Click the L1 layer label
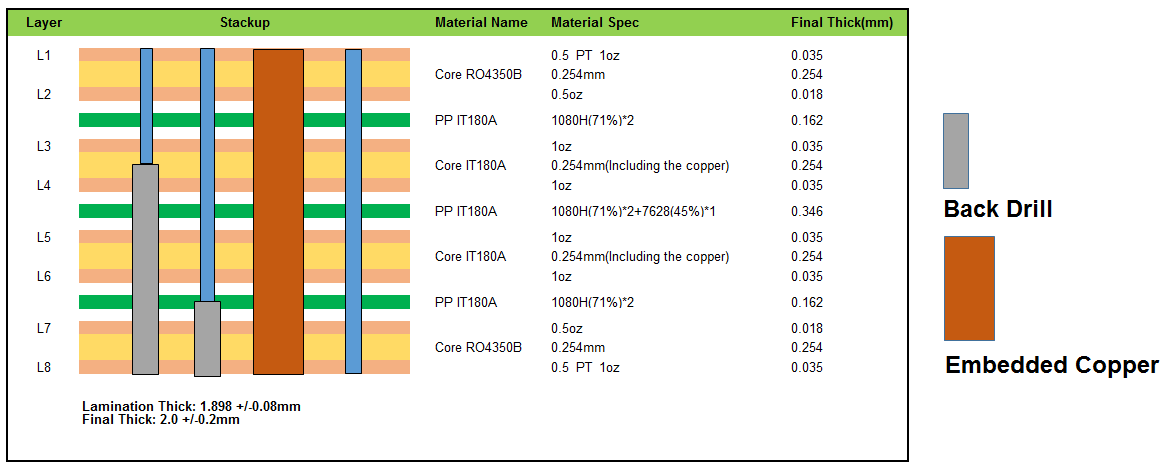 (43, 55)
